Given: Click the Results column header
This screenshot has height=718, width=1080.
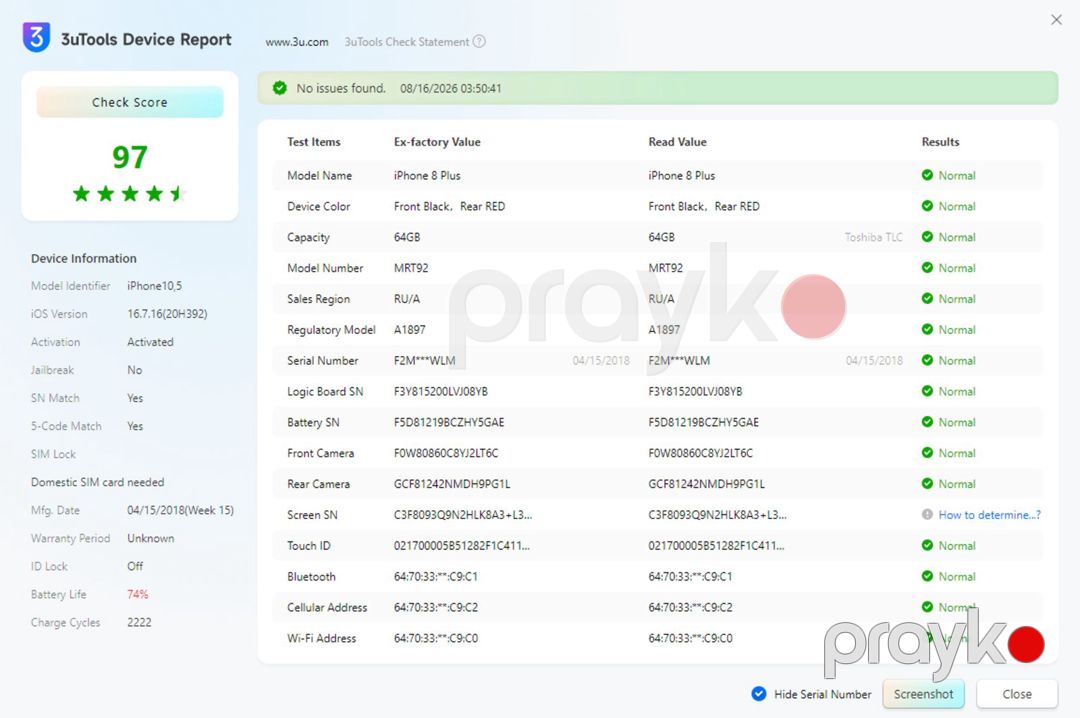Looking at the screenshot, I should [x=940, y=142].
